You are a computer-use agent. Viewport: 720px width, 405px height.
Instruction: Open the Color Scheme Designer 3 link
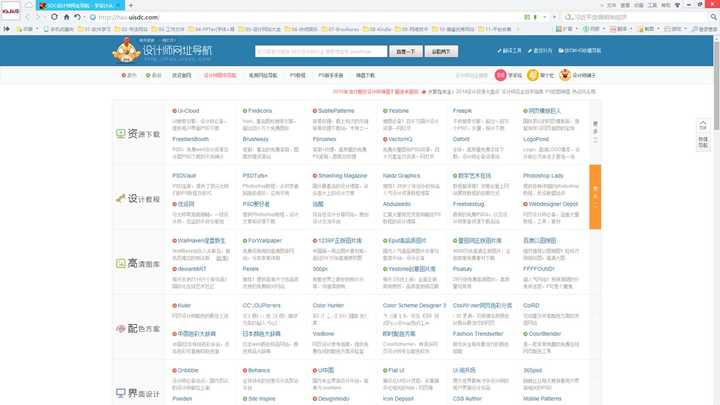click(x=415, y=306)
